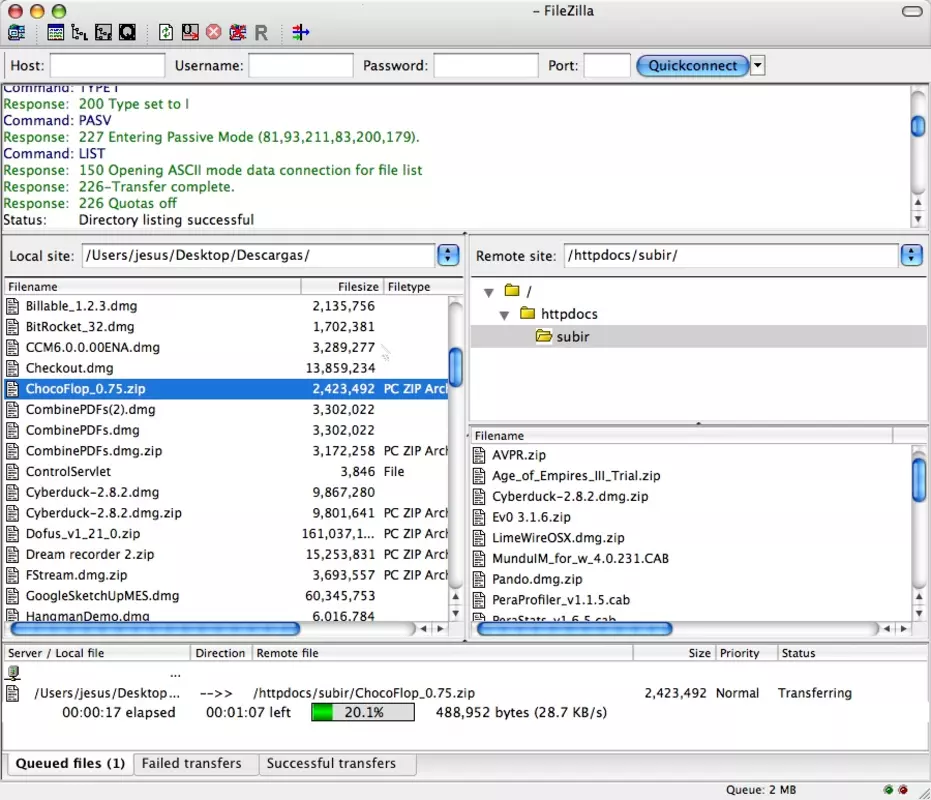The width and height of the screenshot is (931, 800).
Task: Select MunduIM_for_w_4.0.231.CAB in remote list
Action: point(691,559)
